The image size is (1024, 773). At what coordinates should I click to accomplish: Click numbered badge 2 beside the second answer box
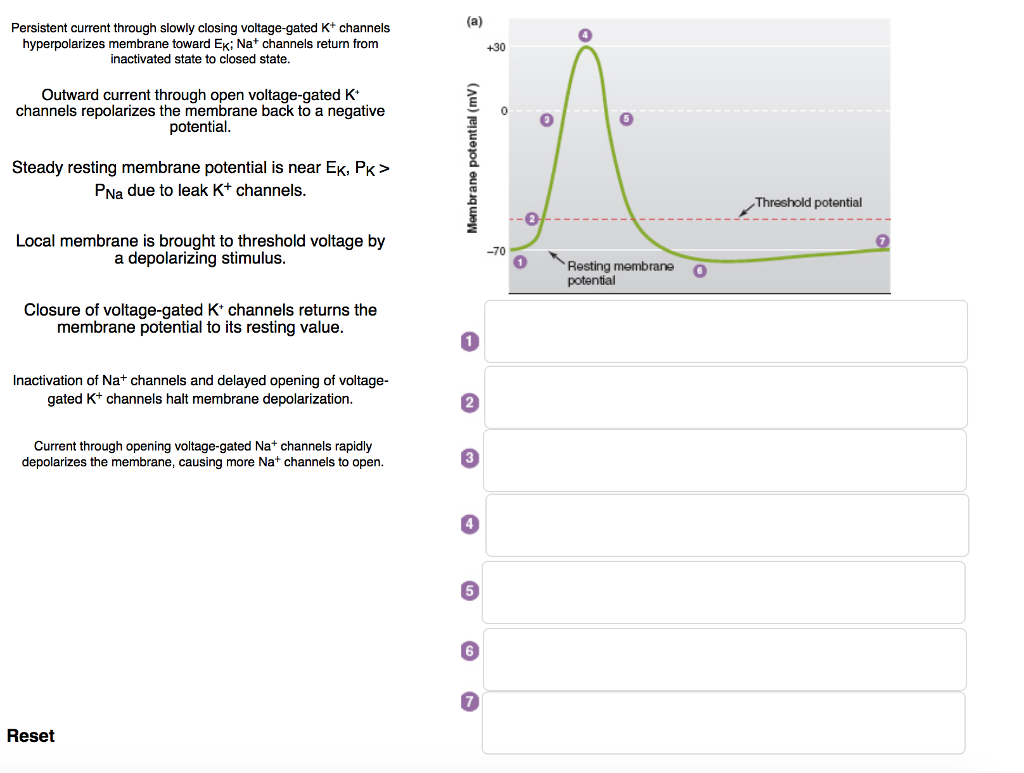(467, 403)
